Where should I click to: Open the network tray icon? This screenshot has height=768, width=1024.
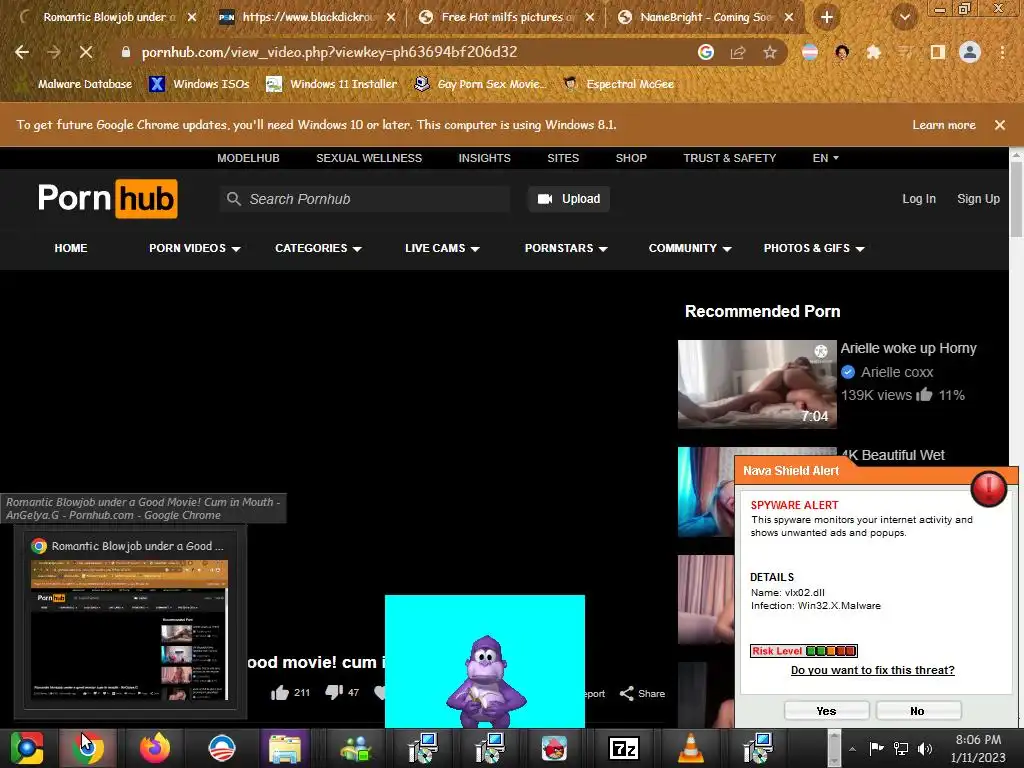tap(901, 748)
